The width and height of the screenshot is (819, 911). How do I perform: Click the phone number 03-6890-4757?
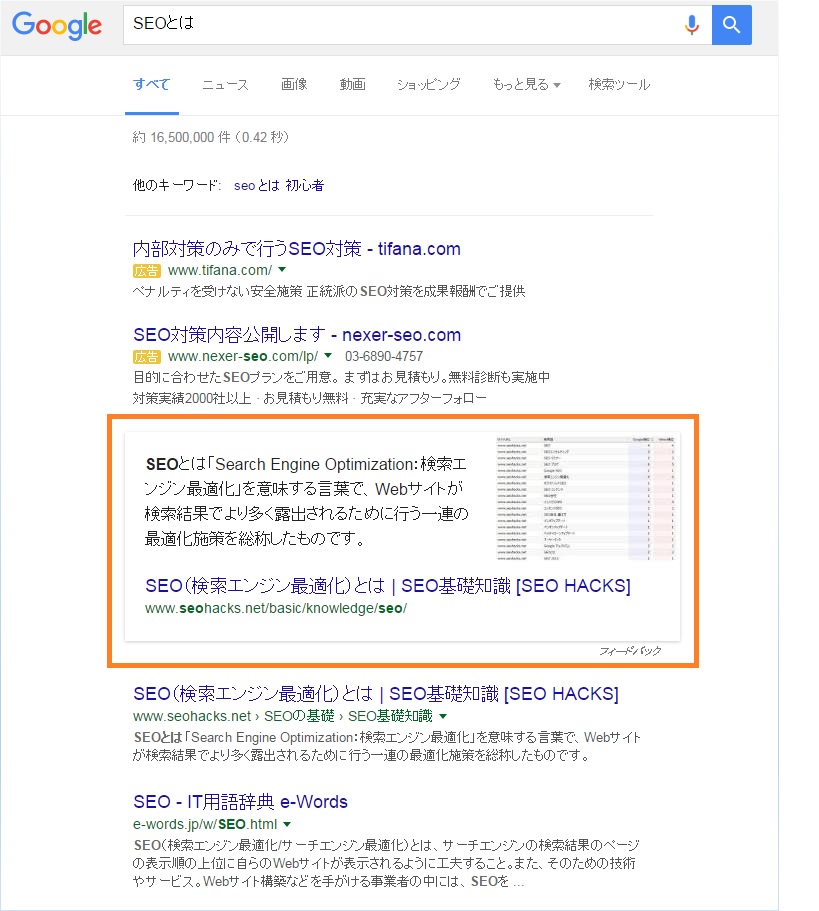(x=384, y=356)
